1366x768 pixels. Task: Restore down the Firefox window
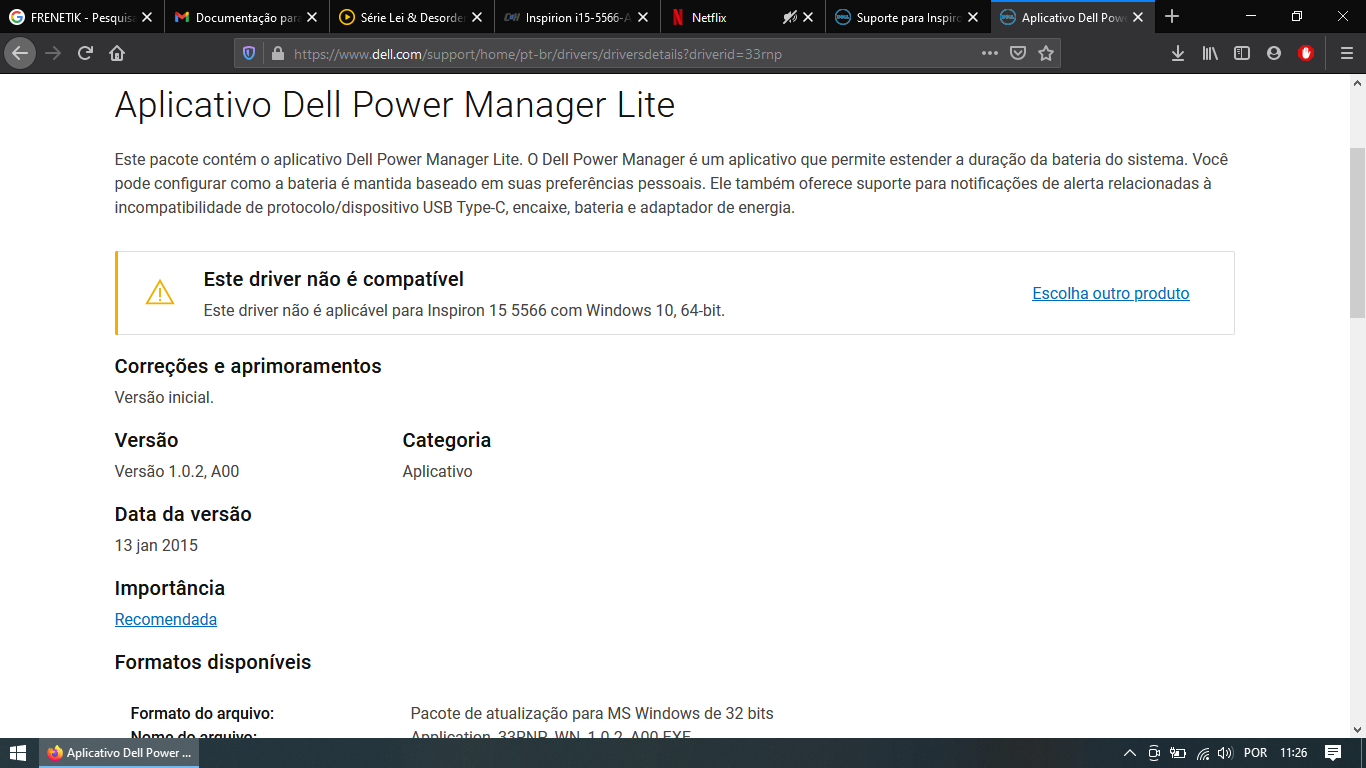click(x=1297, y=16)
